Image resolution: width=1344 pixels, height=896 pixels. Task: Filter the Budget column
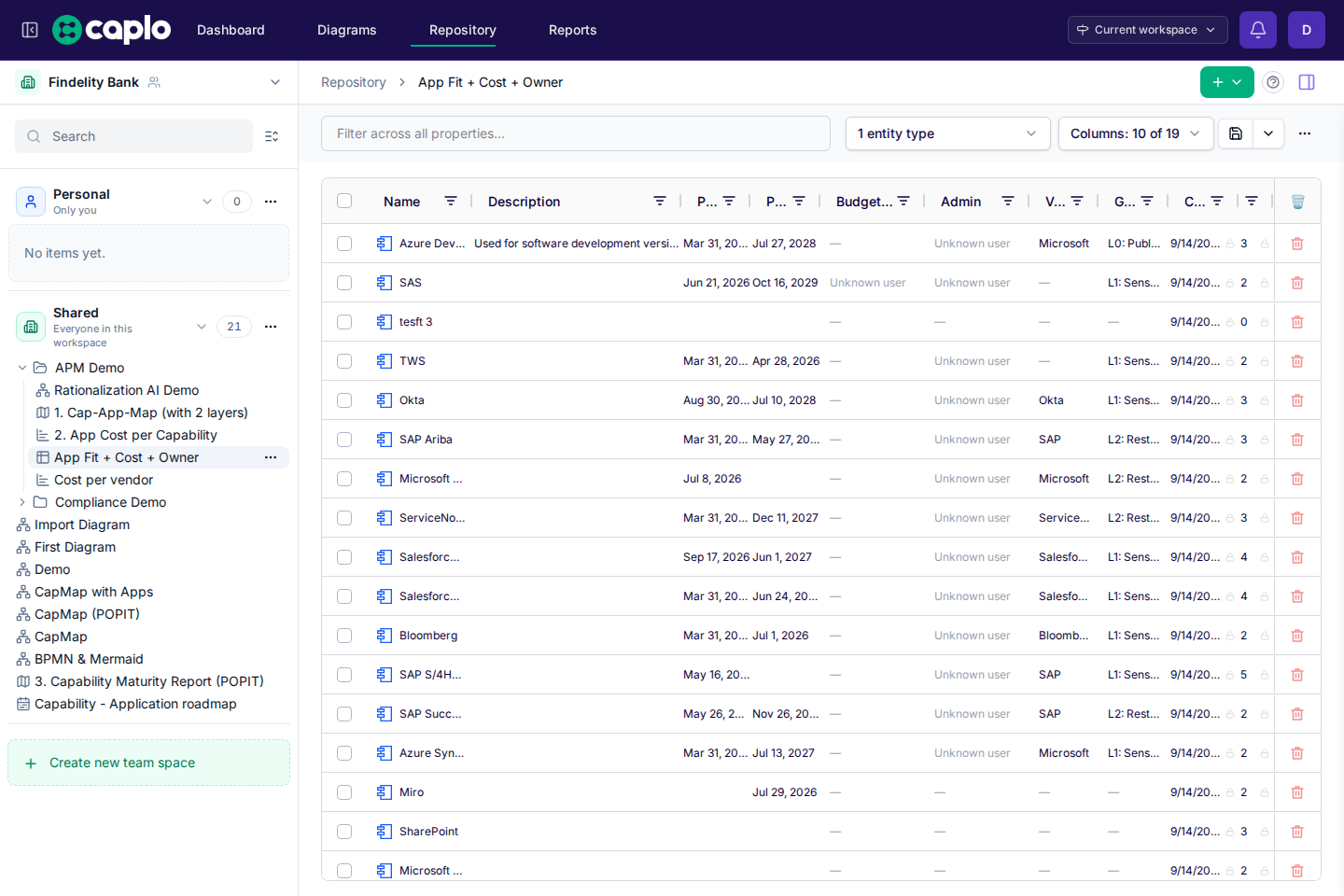point(903,202)
